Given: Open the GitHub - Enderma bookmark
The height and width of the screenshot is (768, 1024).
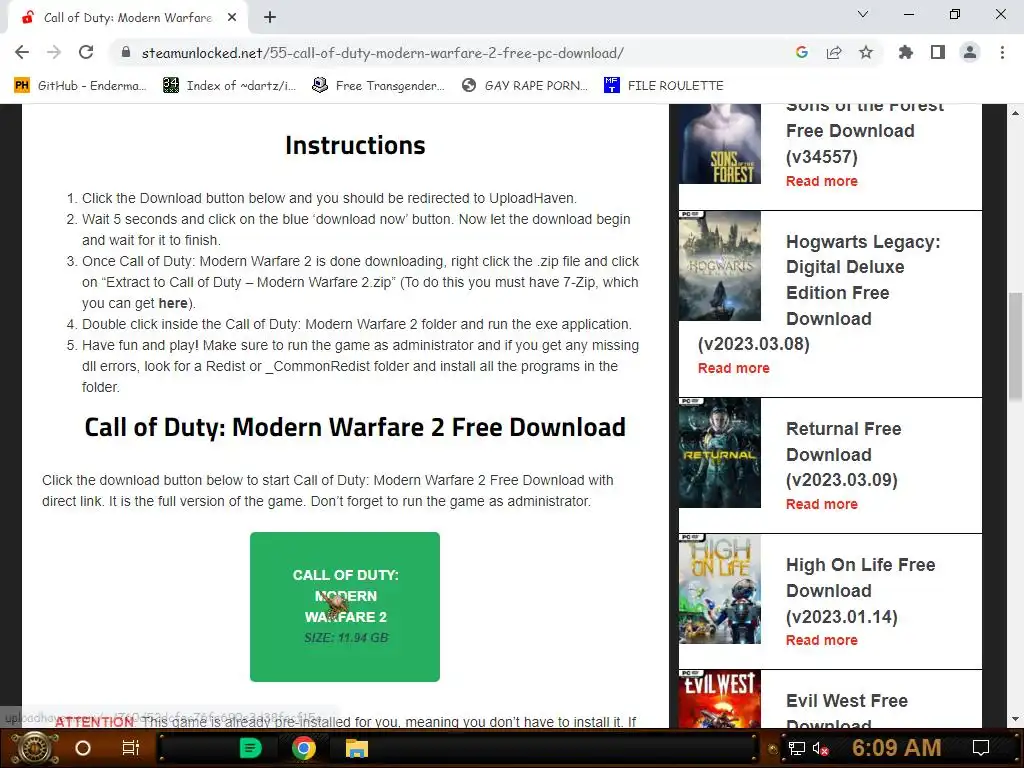Looking at the screenshot, I should point(80,86).
